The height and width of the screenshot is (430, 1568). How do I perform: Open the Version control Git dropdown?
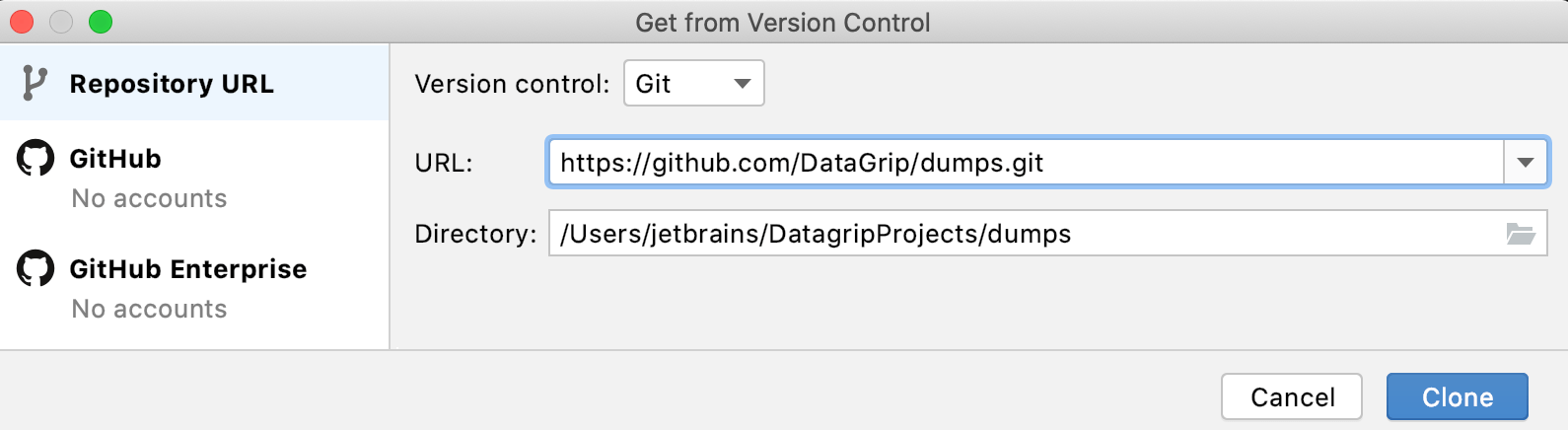pyautogui.click(x=693, y=84)
